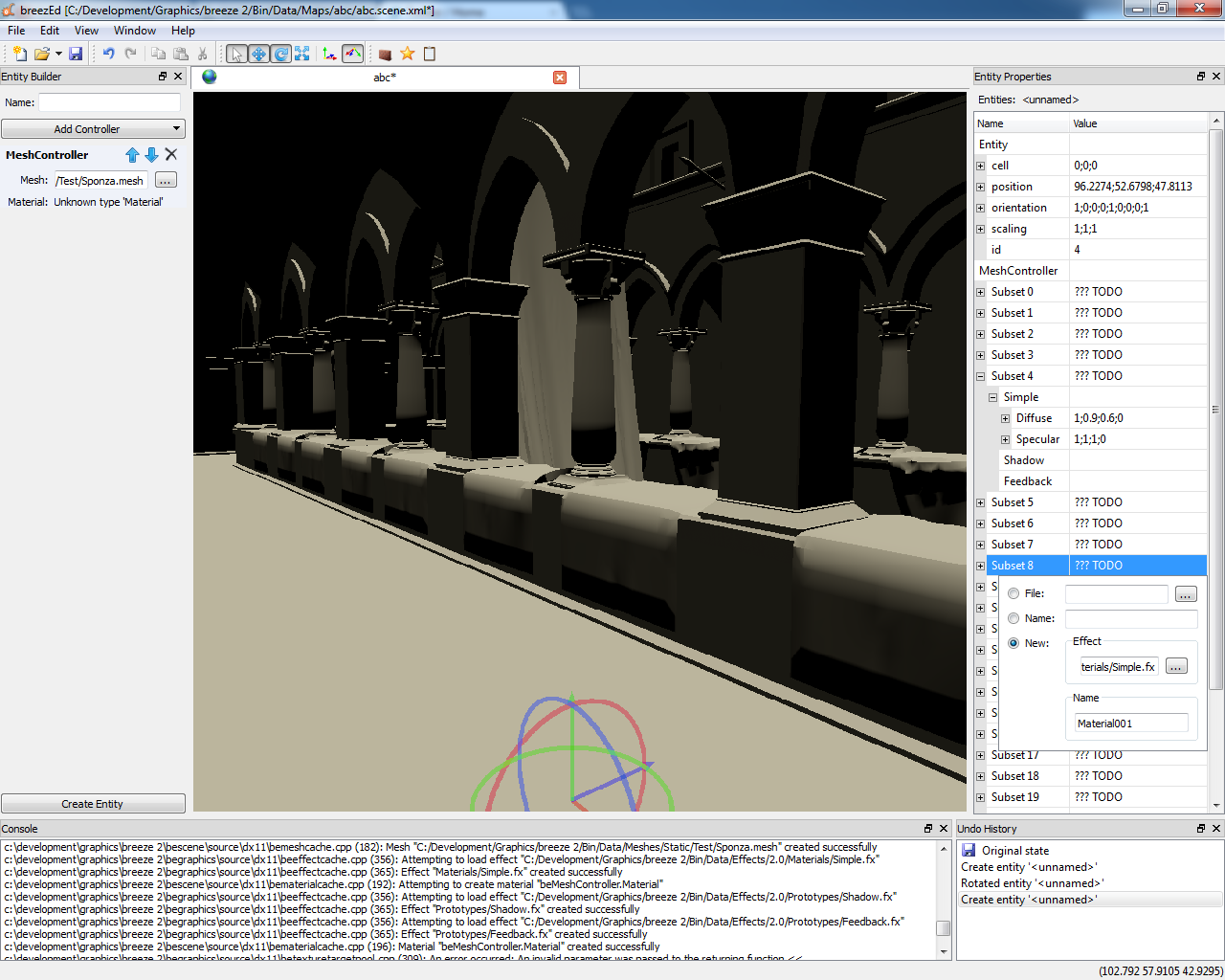
Task: Open the Add Controller dropdown
Action: [93, 129]
